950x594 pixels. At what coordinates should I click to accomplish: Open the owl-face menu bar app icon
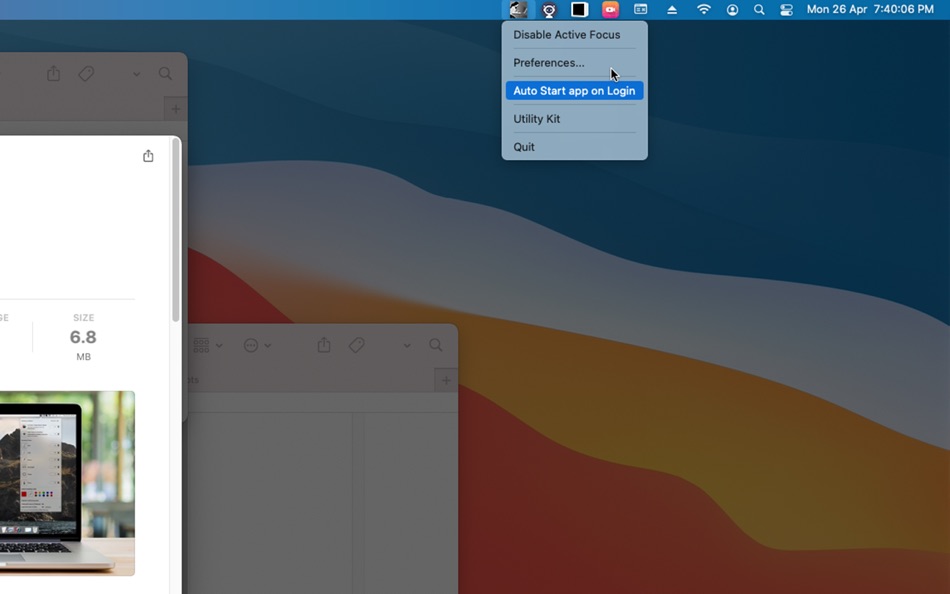tap(549, 10)
